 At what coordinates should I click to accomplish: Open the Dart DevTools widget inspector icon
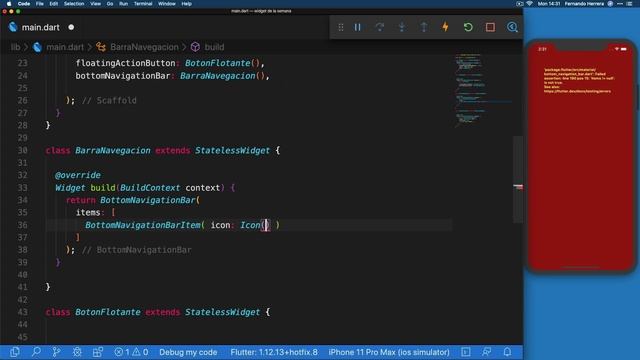(512, 27)
